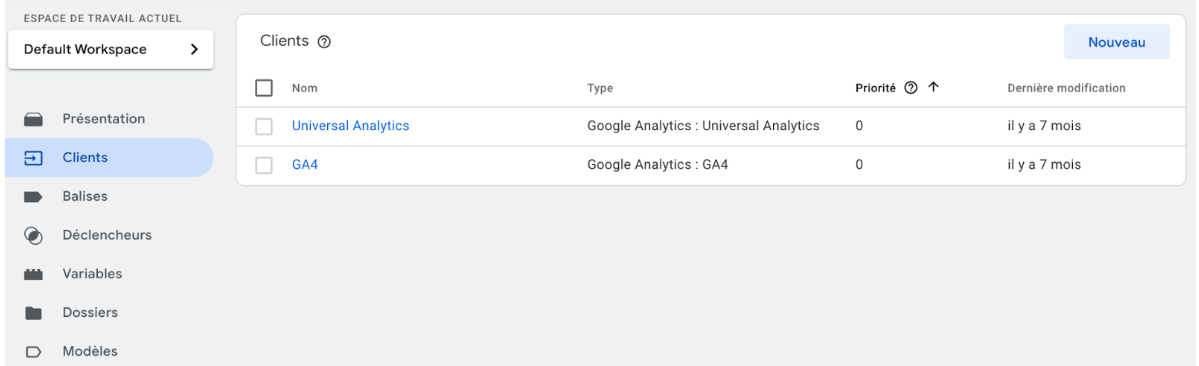The height and width of the screenshot is (366, 1199).
Task: Check the GA4 row checkbox
Action: (264, 165)
